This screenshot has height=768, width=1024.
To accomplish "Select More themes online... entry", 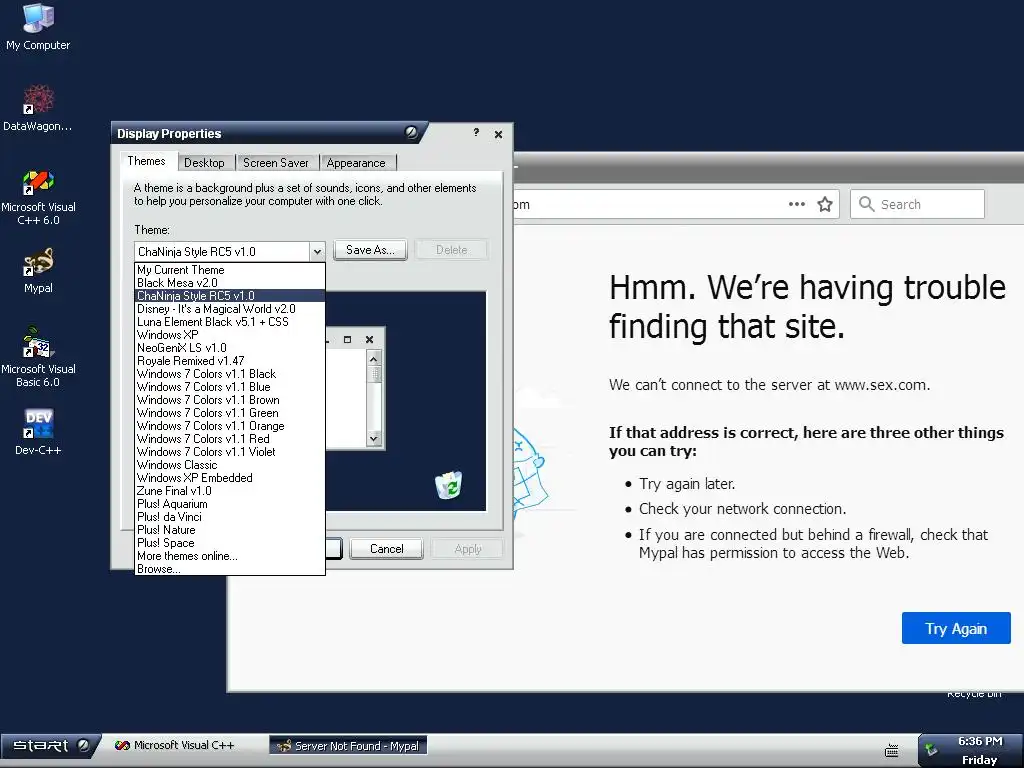I will click(x=230, y=556).
